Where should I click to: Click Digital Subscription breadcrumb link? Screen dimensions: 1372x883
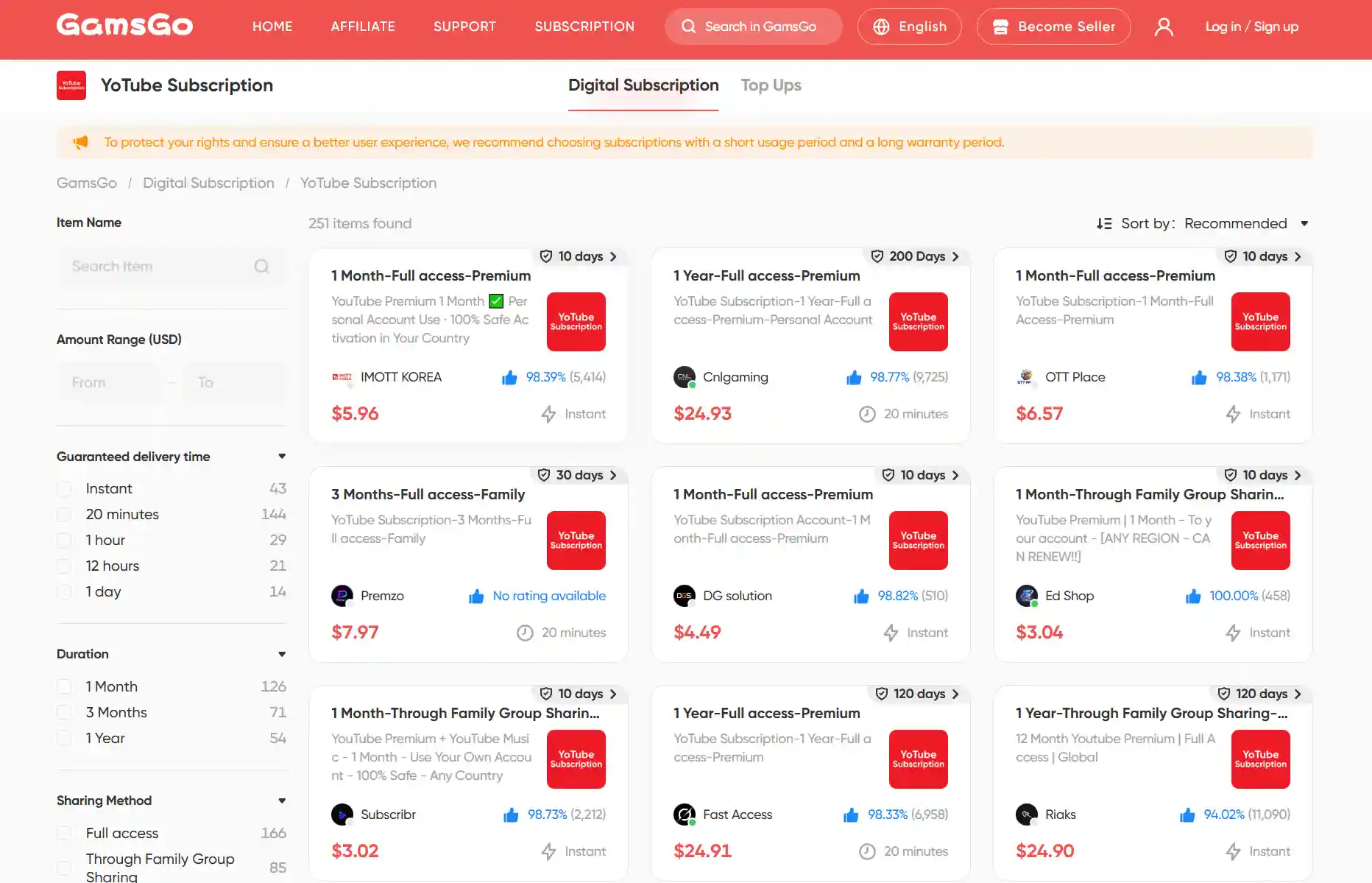(208, 183)
